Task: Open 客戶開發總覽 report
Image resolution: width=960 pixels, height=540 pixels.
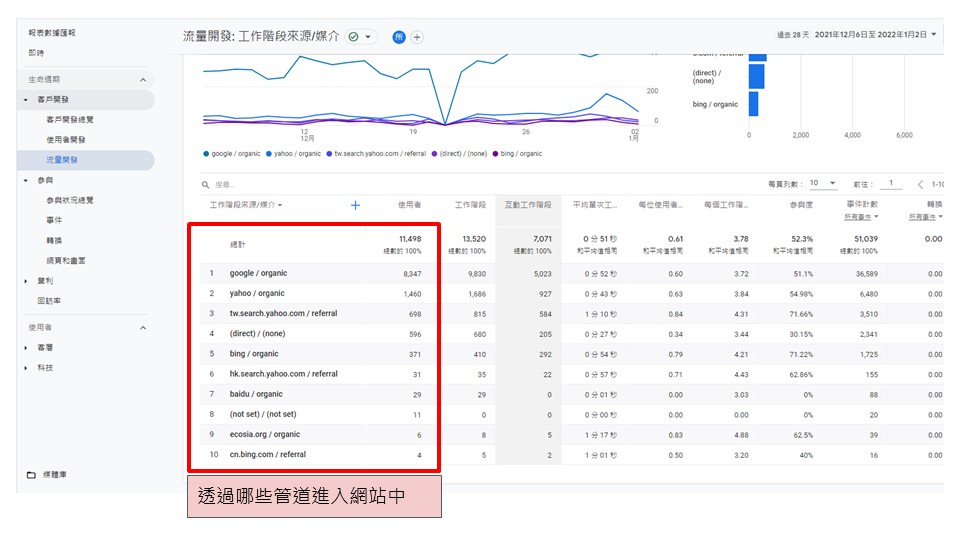Action: click(70, 120)
